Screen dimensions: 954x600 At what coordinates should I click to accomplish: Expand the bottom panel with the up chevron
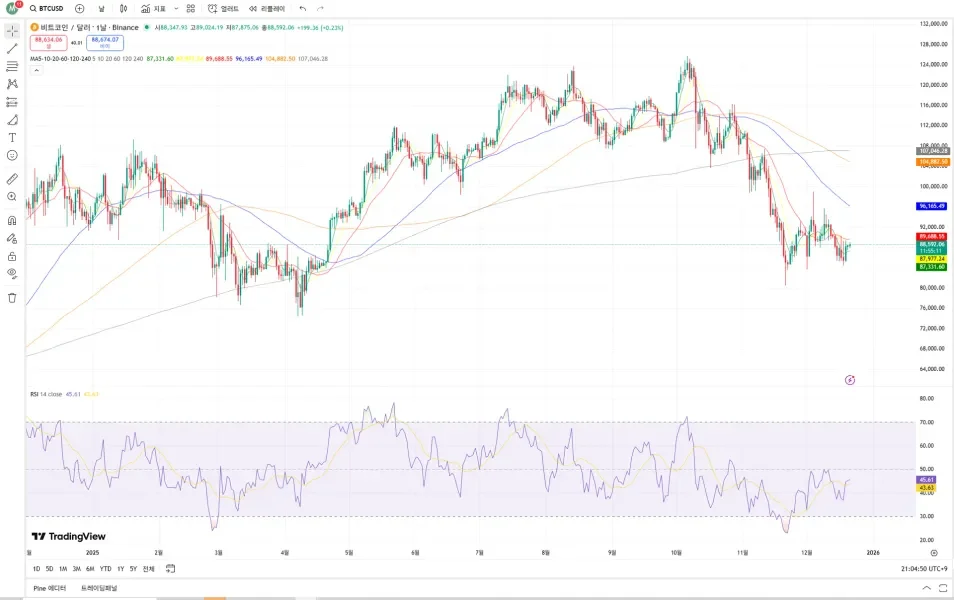tap(927, 588)
